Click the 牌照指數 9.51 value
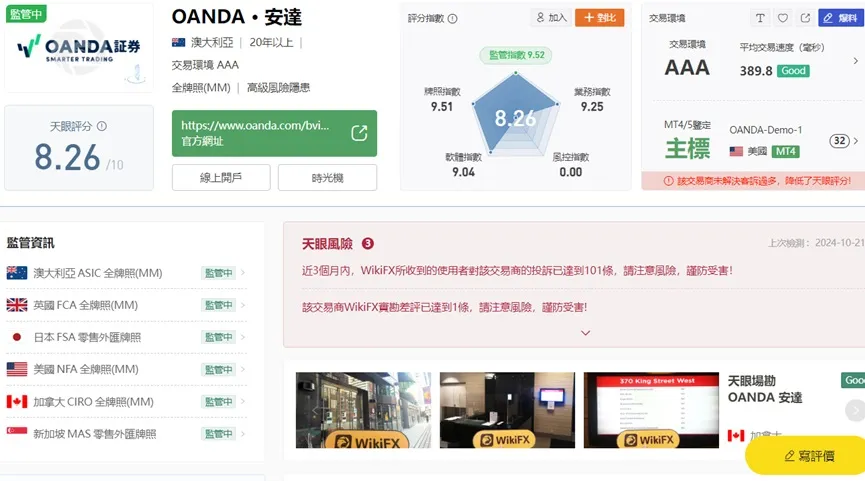Image resolution: width=865 pixels, height=481 pixels. [x=442, y=107]
